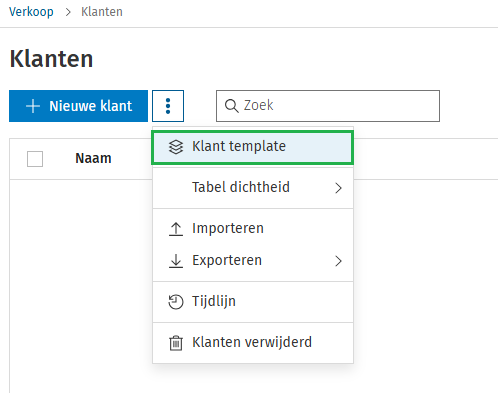Click Klanten in the breadcrumb

(x=102, y=12)
